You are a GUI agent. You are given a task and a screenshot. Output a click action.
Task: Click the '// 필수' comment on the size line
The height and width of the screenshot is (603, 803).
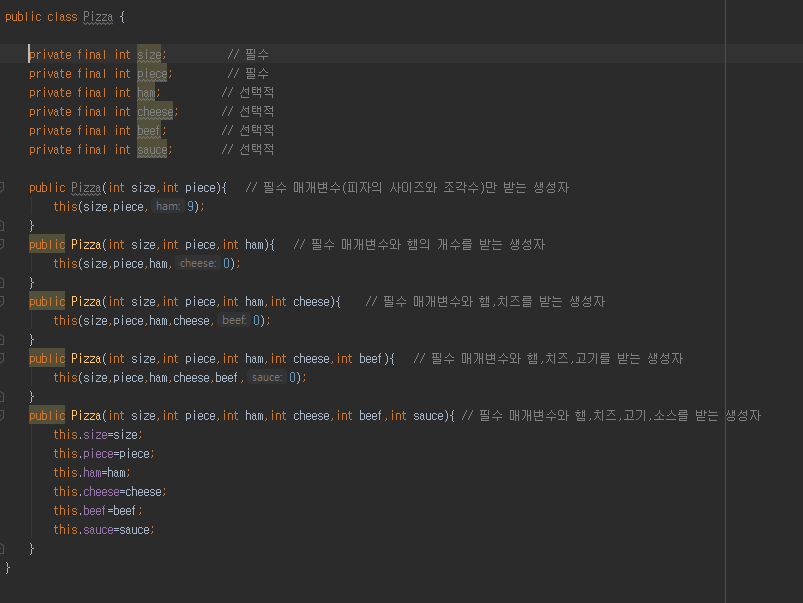coord(248,54)
